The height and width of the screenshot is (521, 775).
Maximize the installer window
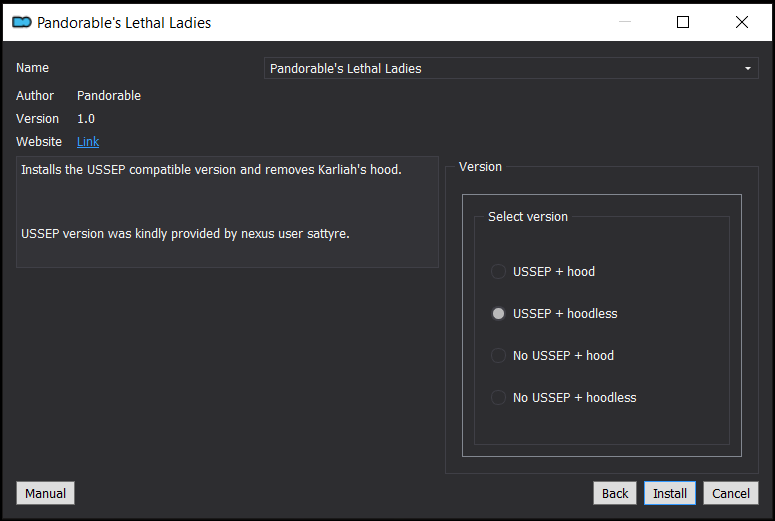pyautogui.click(x=683, y=22)
